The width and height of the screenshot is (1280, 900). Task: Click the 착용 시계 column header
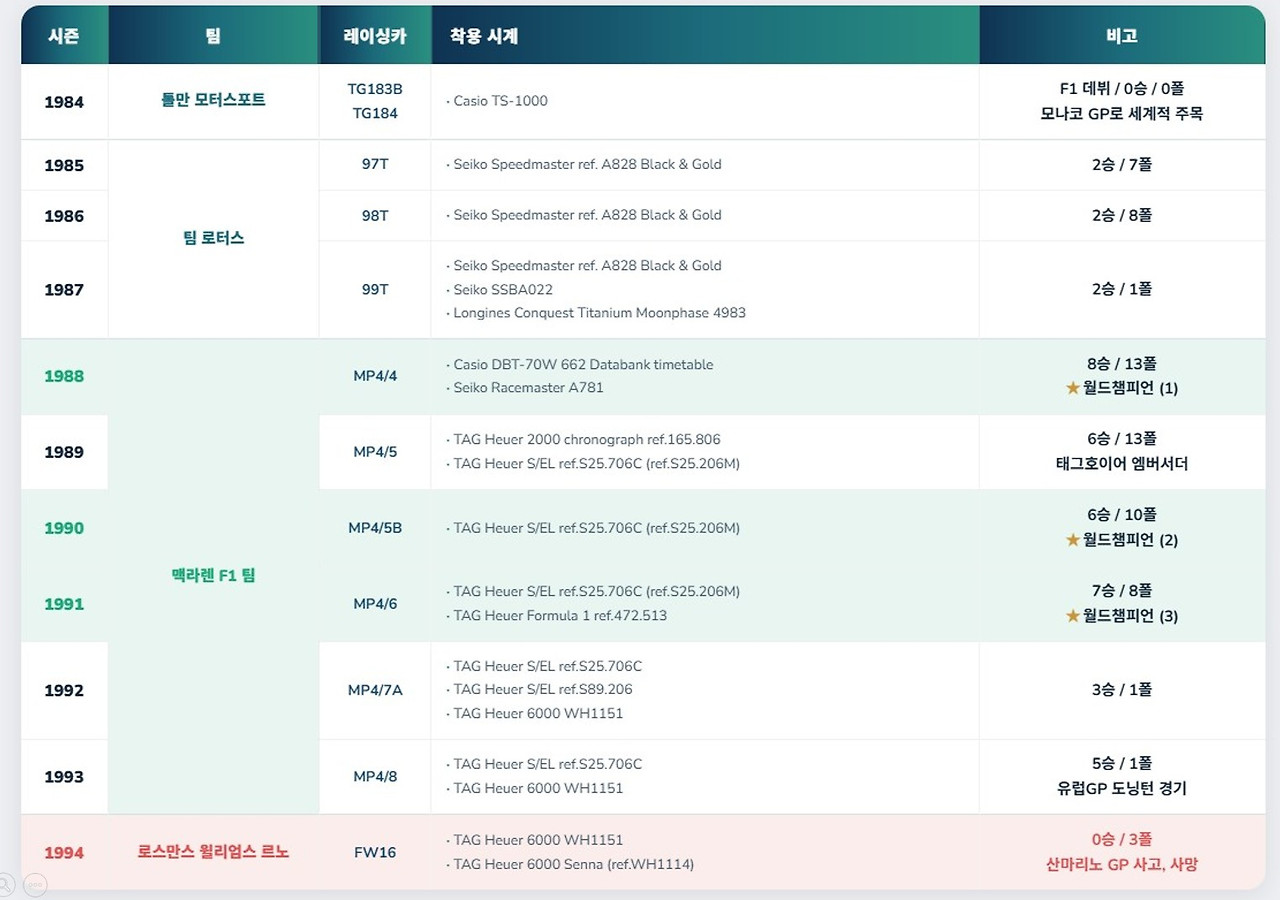705,36
